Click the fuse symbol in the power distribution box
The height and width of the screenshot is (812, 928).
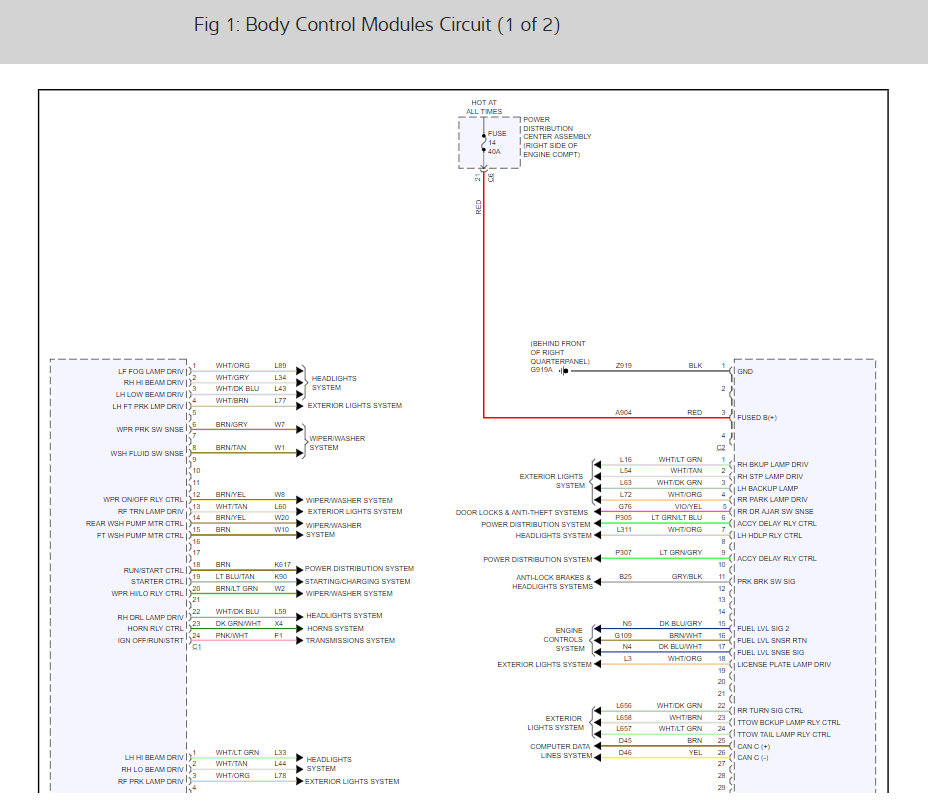[x=484, y=143]
